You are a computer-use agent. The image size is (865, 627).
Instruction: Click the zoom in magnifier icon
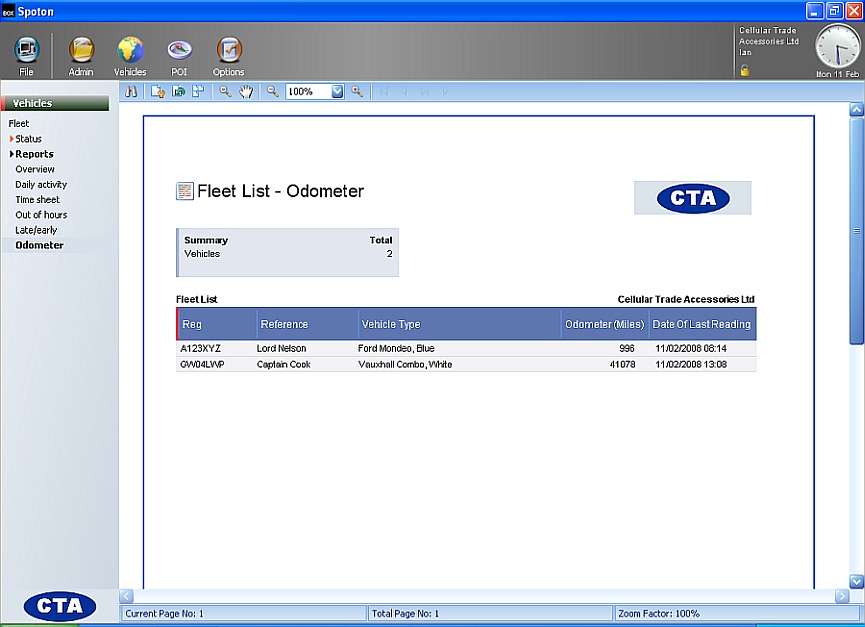click(357, 91)
